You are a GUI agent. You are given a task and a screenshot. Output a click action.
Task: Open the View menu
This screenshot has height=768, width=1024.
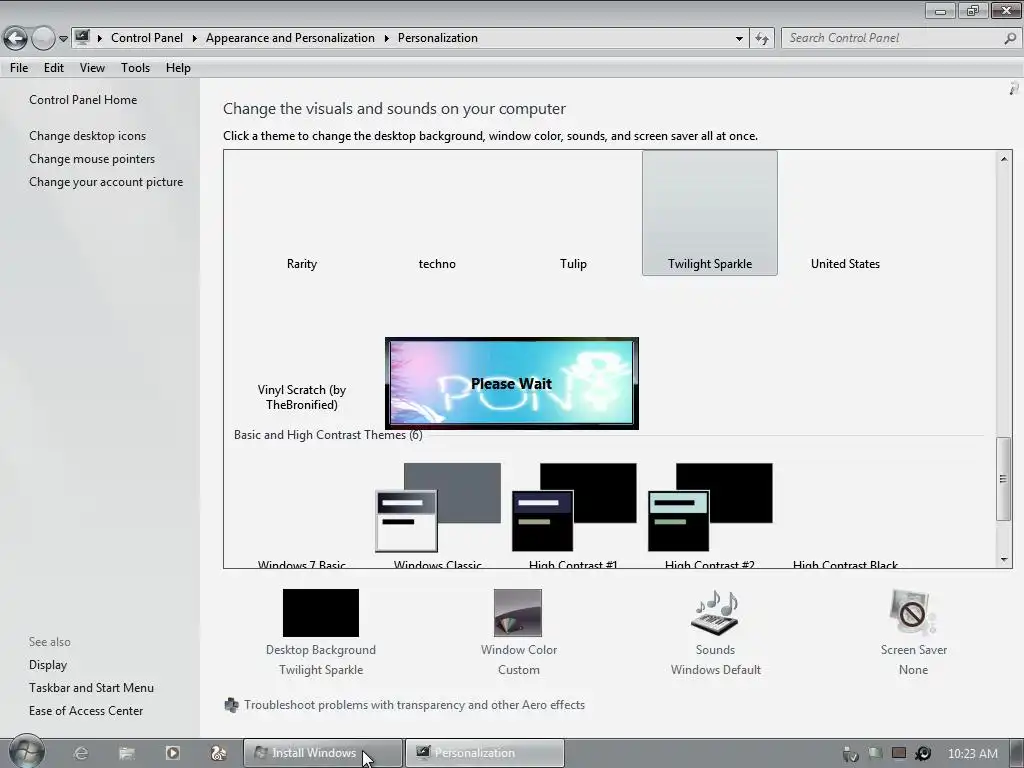pos(92,68)
